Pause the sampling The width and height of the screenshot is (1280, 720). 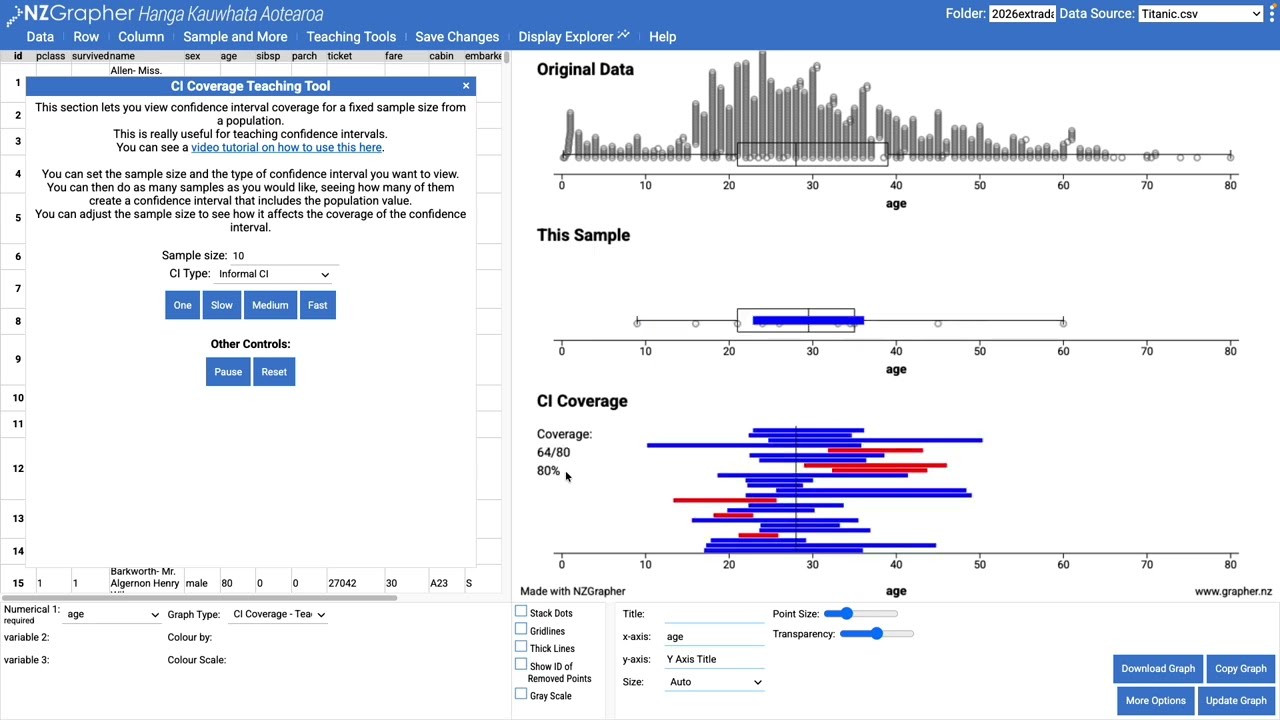click(228, 372)
